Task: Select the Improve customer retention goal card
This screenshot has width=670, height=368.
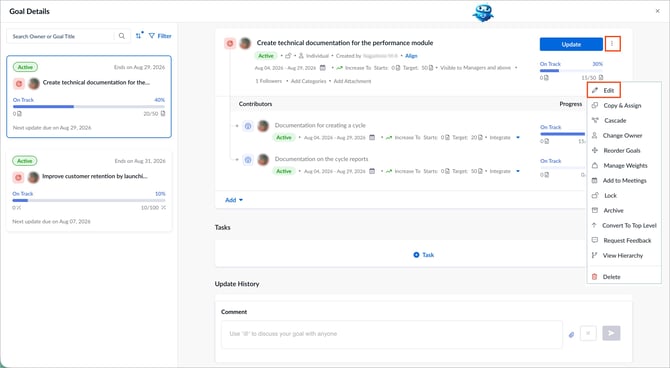Action: 89,190
